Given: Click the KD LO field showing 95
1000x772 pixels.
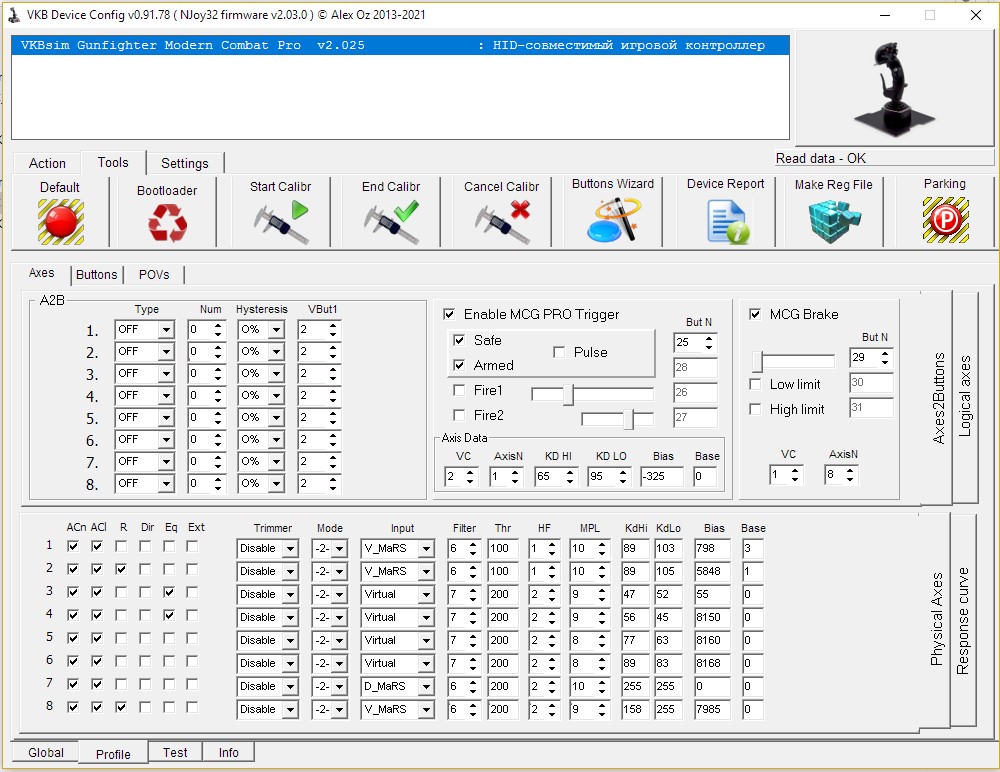Looking at the screenshot, I should coord(603,477).
